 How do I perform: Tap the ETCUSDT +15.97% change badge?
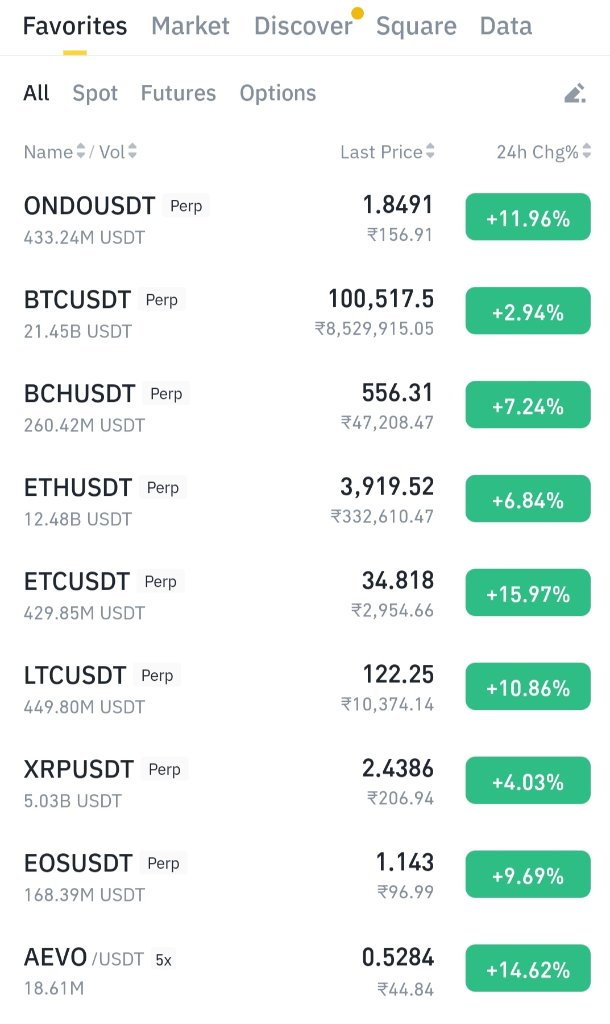528,593
